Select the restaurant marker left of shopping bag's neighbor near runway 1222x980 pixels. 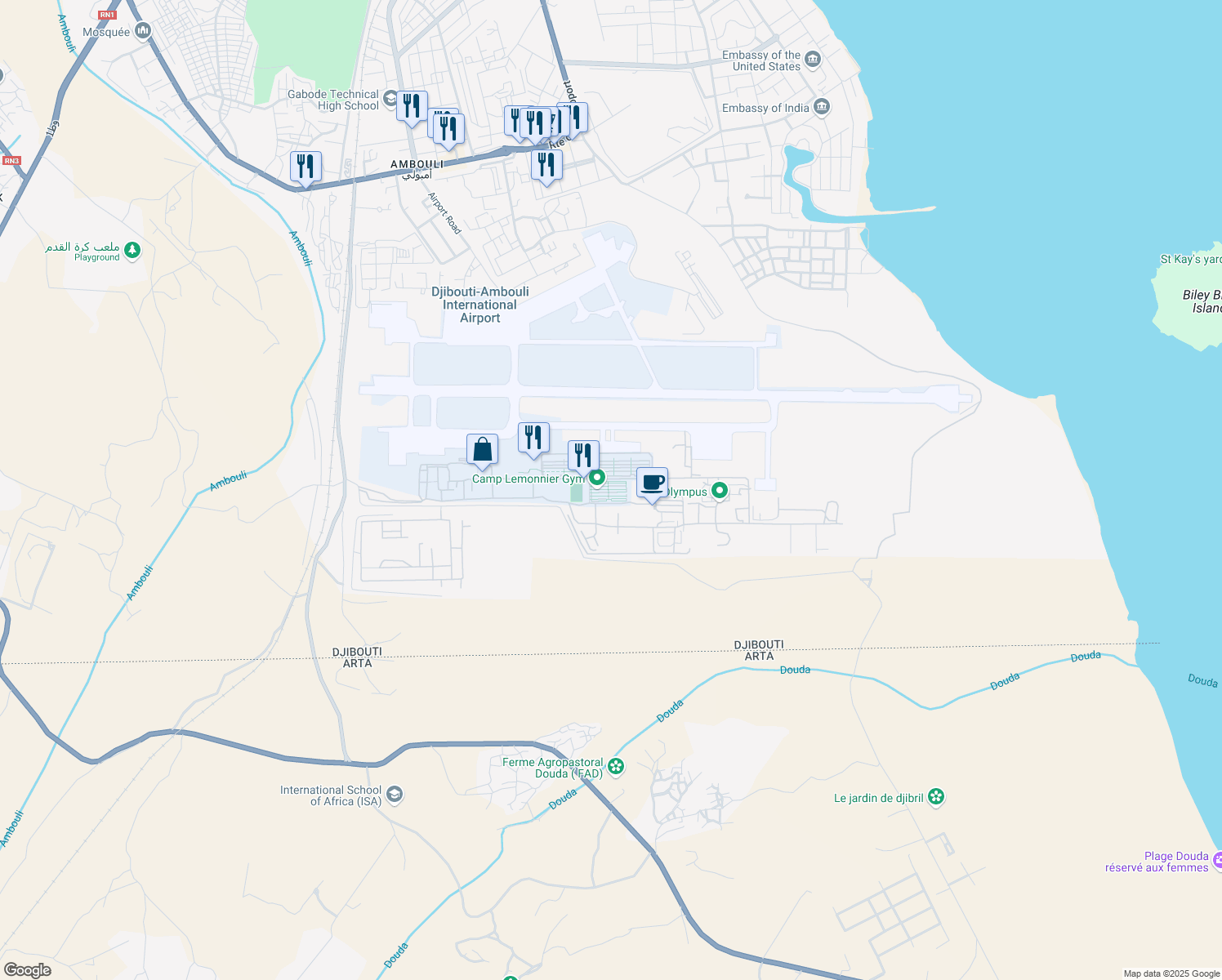pyautogui.click(x=533, y=439)
